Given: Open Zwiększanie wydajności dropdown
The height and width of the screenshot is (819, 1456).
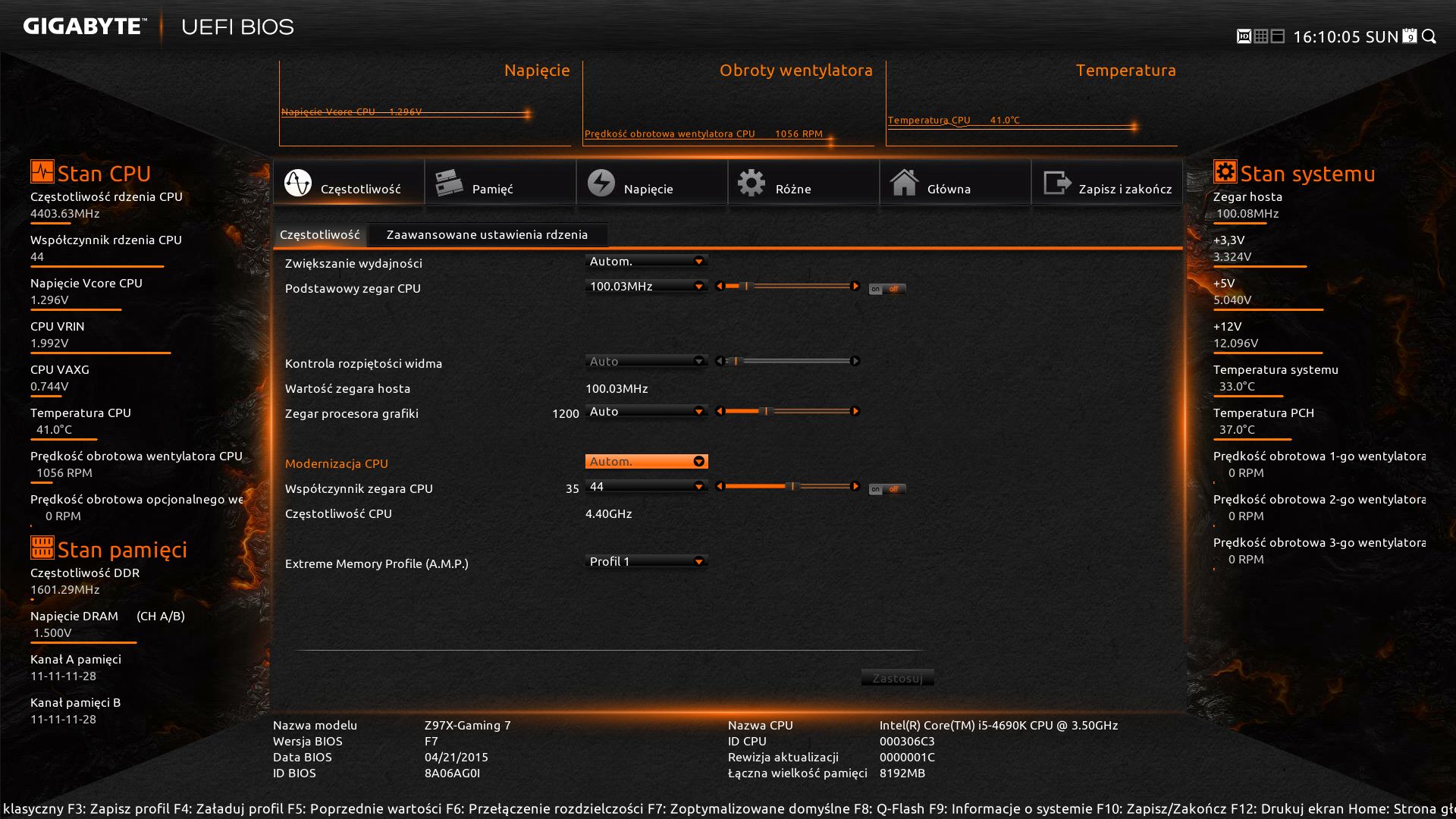Looking at the screenshot, I should pyautogui.click(x=646, y=262).
